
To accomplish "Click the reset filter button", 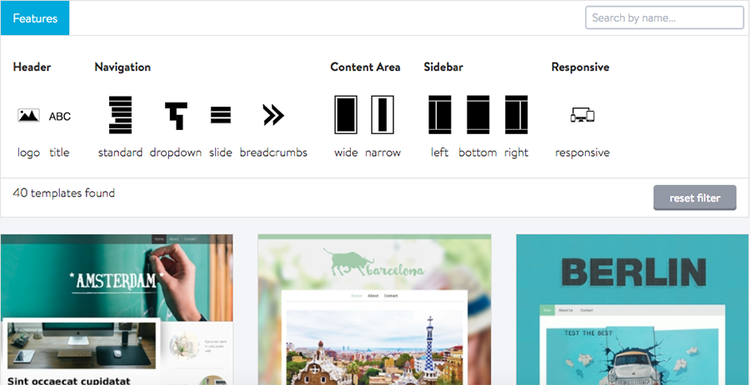I will [695, 198].
